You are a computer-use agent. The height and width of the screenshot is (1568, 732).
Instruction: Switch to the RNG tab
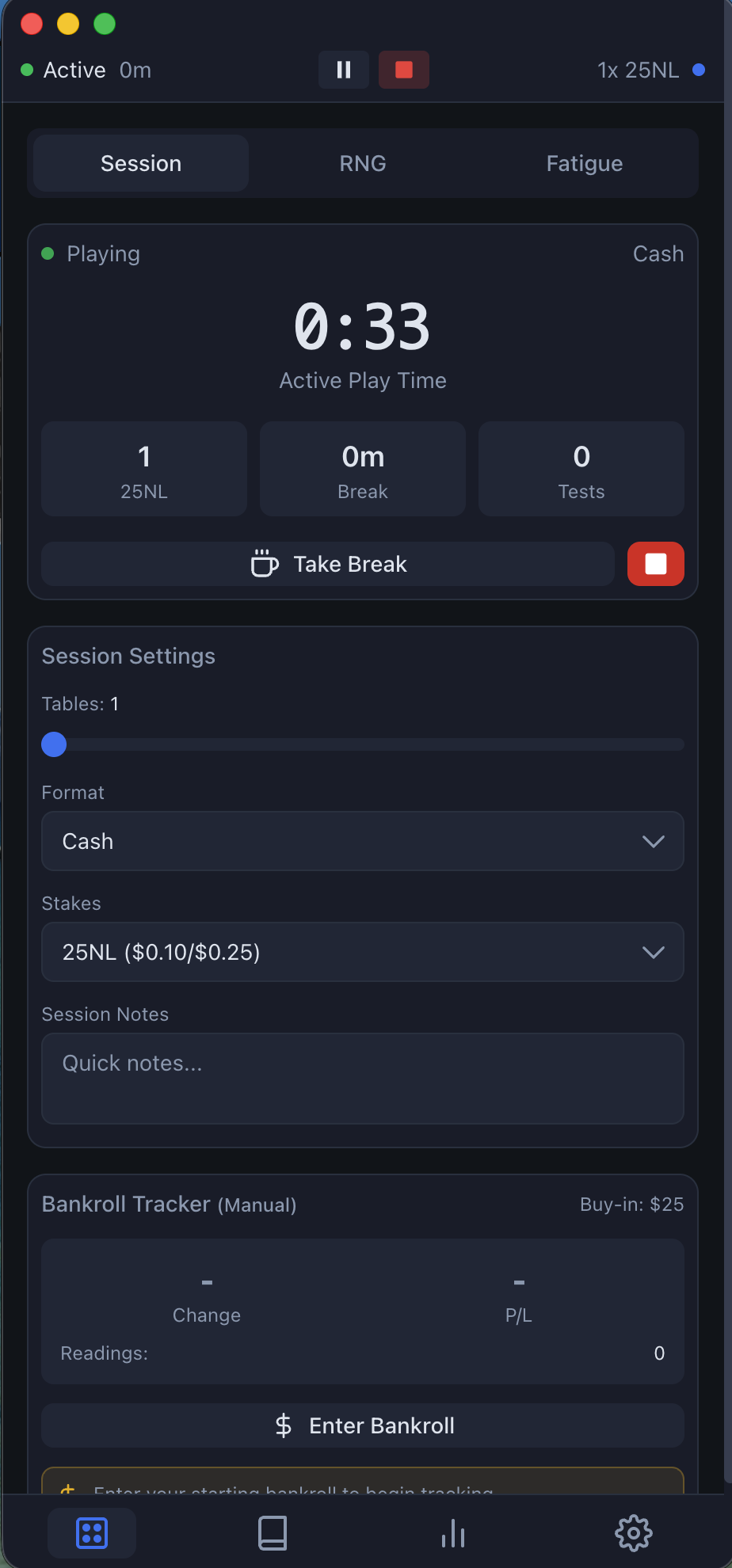[x=363, y=163]
